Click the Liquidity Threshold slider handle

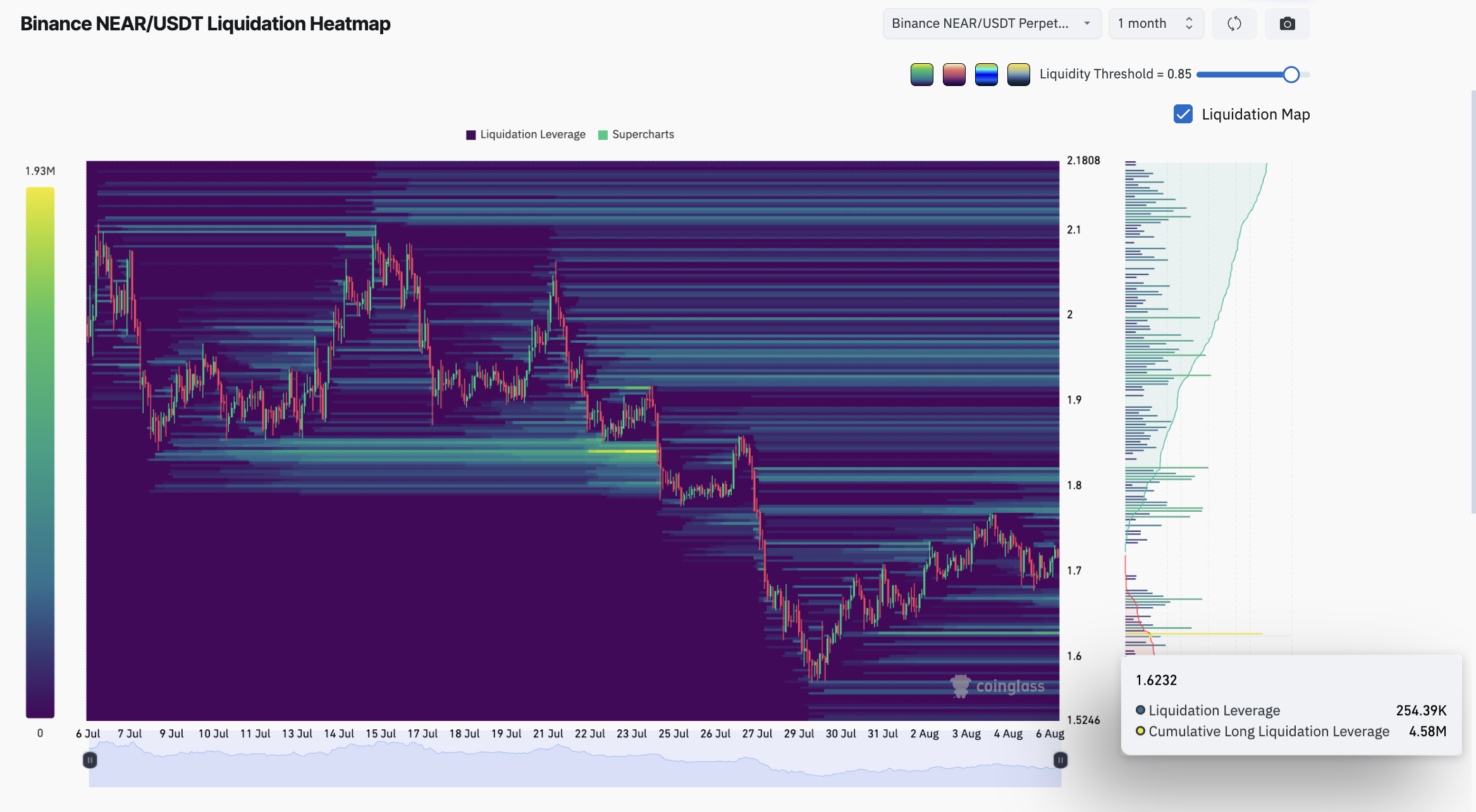pos(1291,75)
